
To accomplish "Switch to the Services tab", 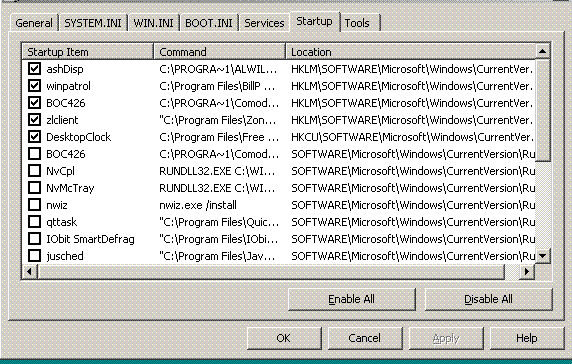I will coord(264,23).
